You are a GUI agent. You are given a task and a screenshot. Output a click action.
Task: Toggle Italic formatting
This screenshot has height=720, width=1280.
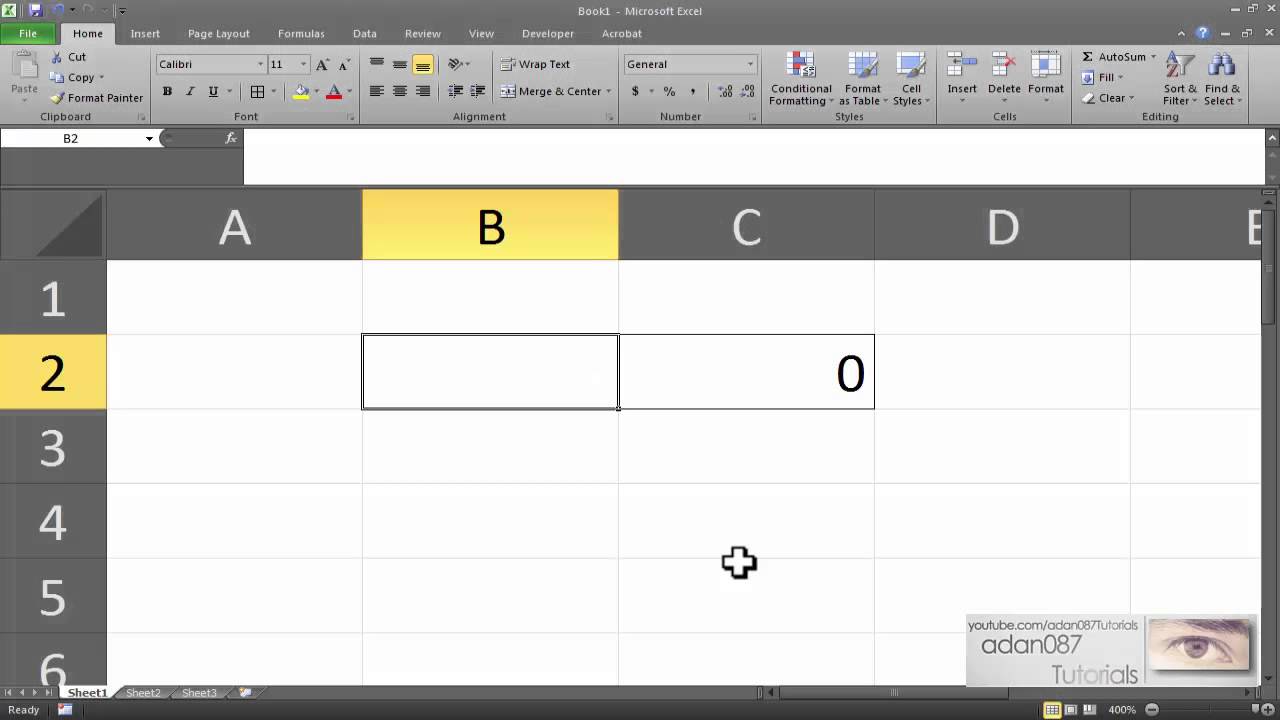pyautogui.click(x=190, y=91)
